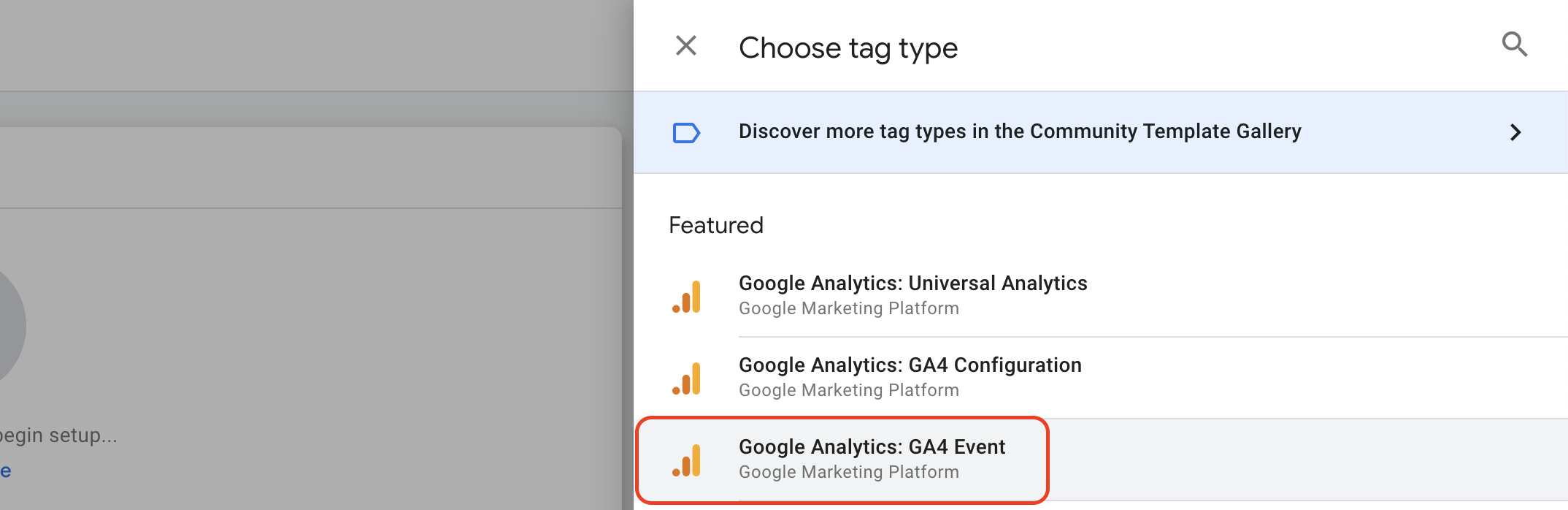Expand the Community Template Gallery via the chevron
Image resolution: width=1568 pixels, height=510 pixels.
[1517, 132]
